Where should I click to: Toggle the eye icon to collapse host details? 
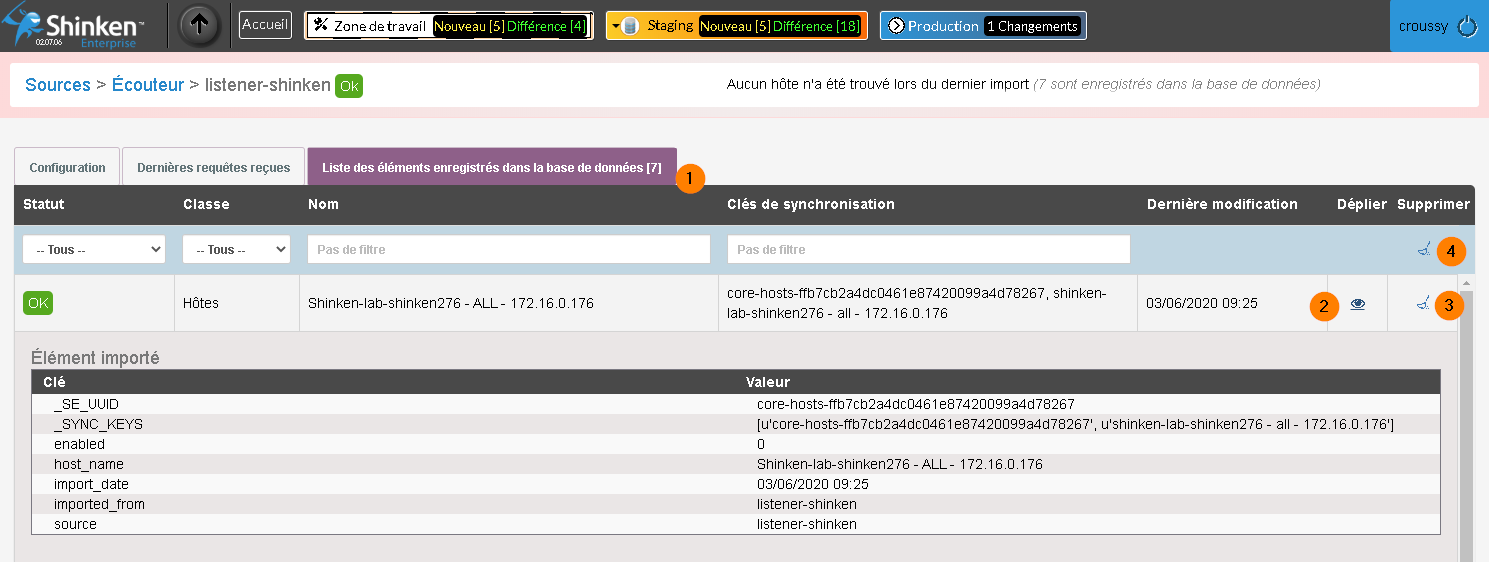click(x=1357, y=304)
